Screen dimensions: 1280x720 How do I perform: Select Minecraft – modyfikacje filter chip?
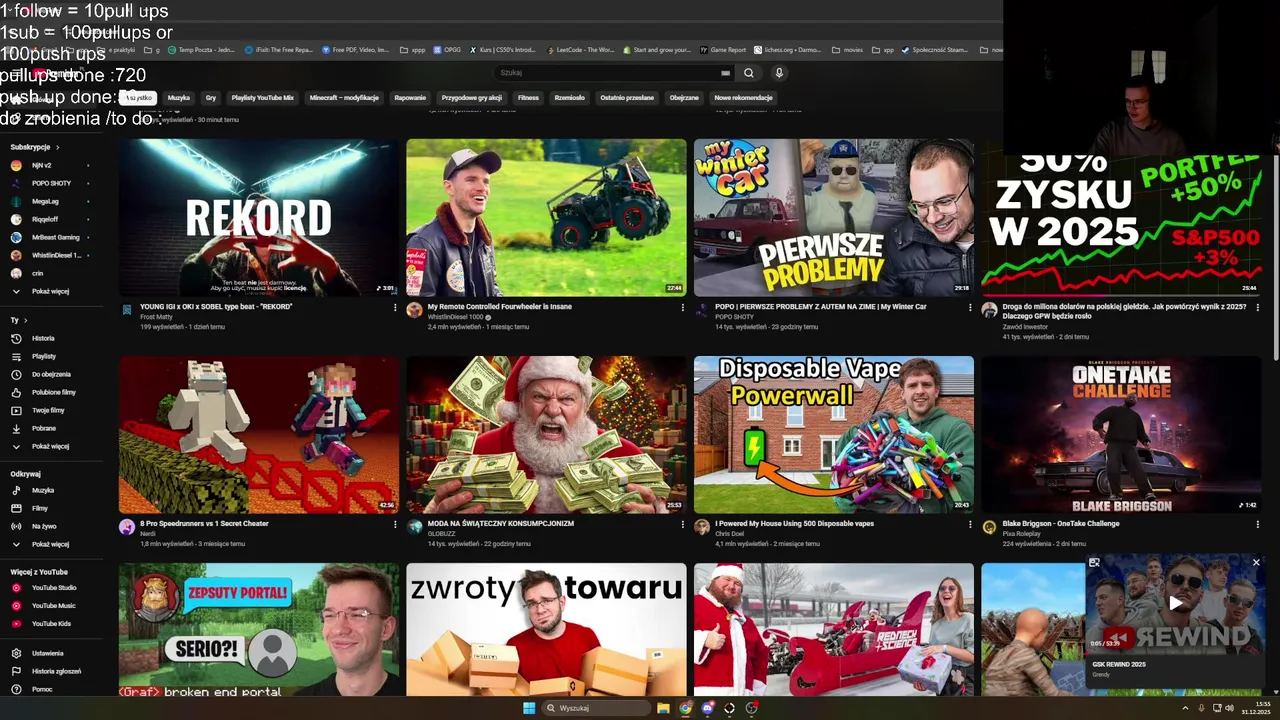click(344, 98)
